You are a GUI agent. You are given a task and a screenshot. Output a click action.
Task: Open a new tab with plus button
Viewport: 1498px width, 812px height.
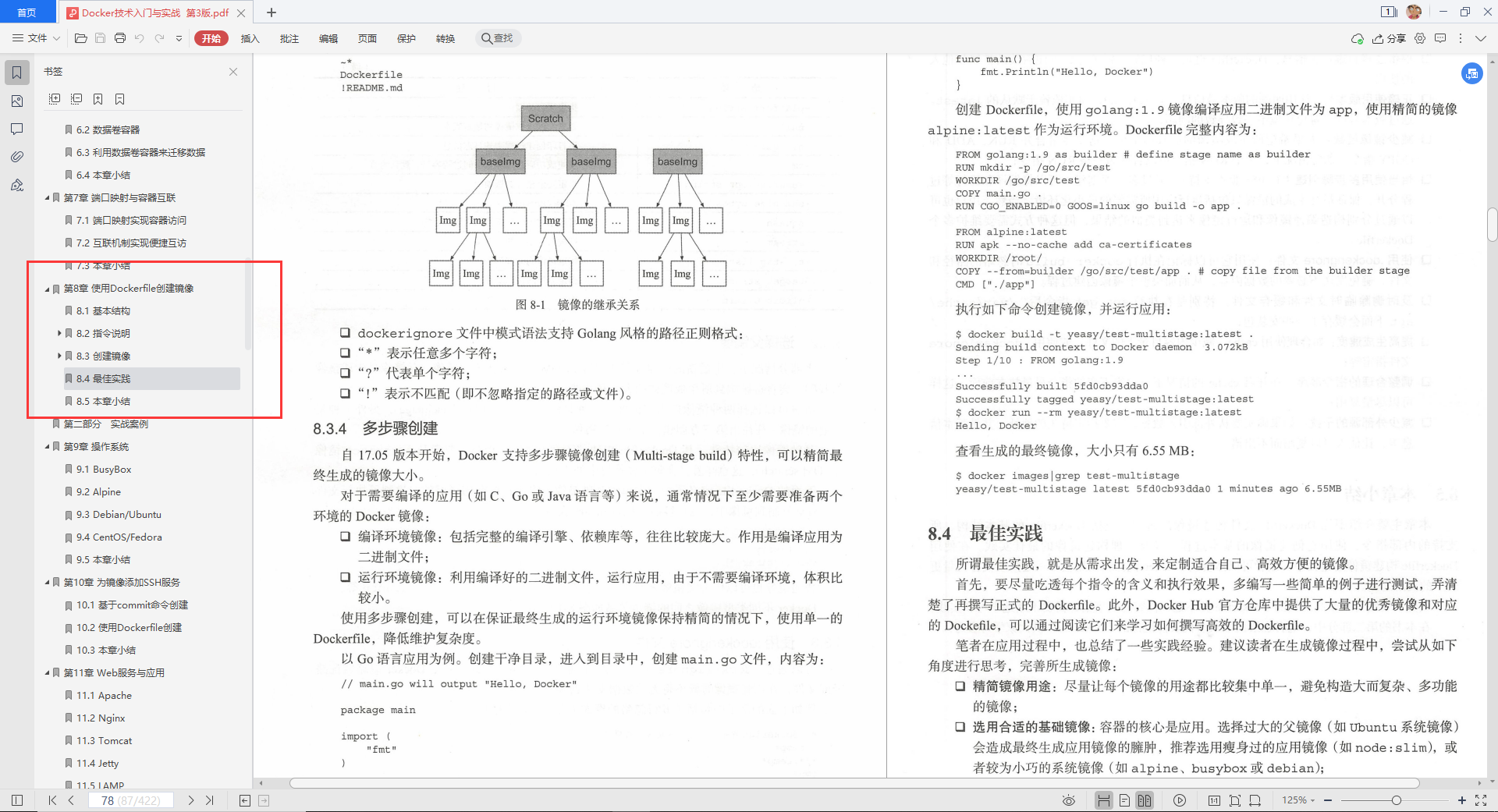pos(272,12)
